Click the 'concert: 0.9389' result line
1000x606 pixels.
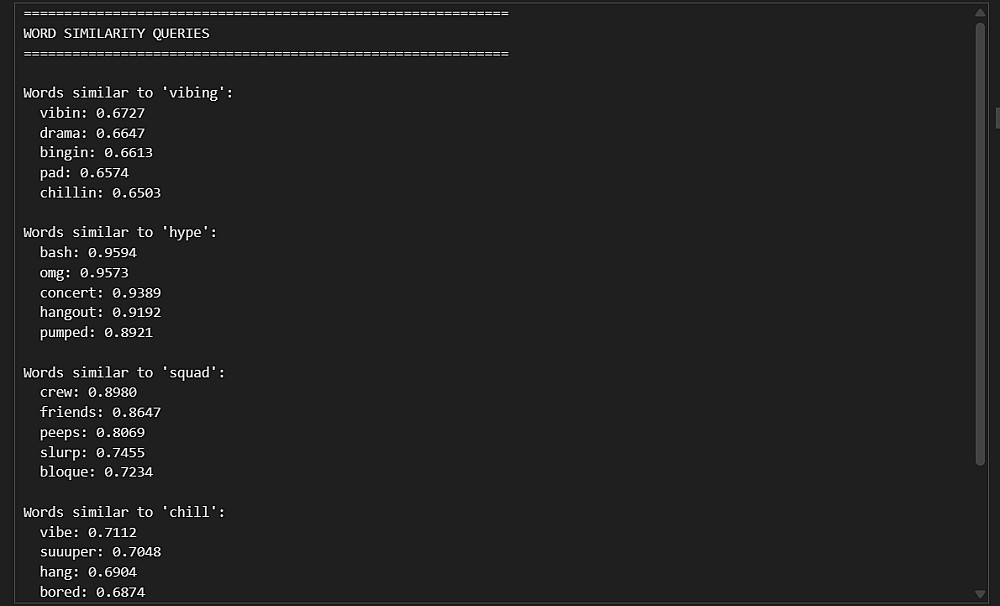coord(100,293)
